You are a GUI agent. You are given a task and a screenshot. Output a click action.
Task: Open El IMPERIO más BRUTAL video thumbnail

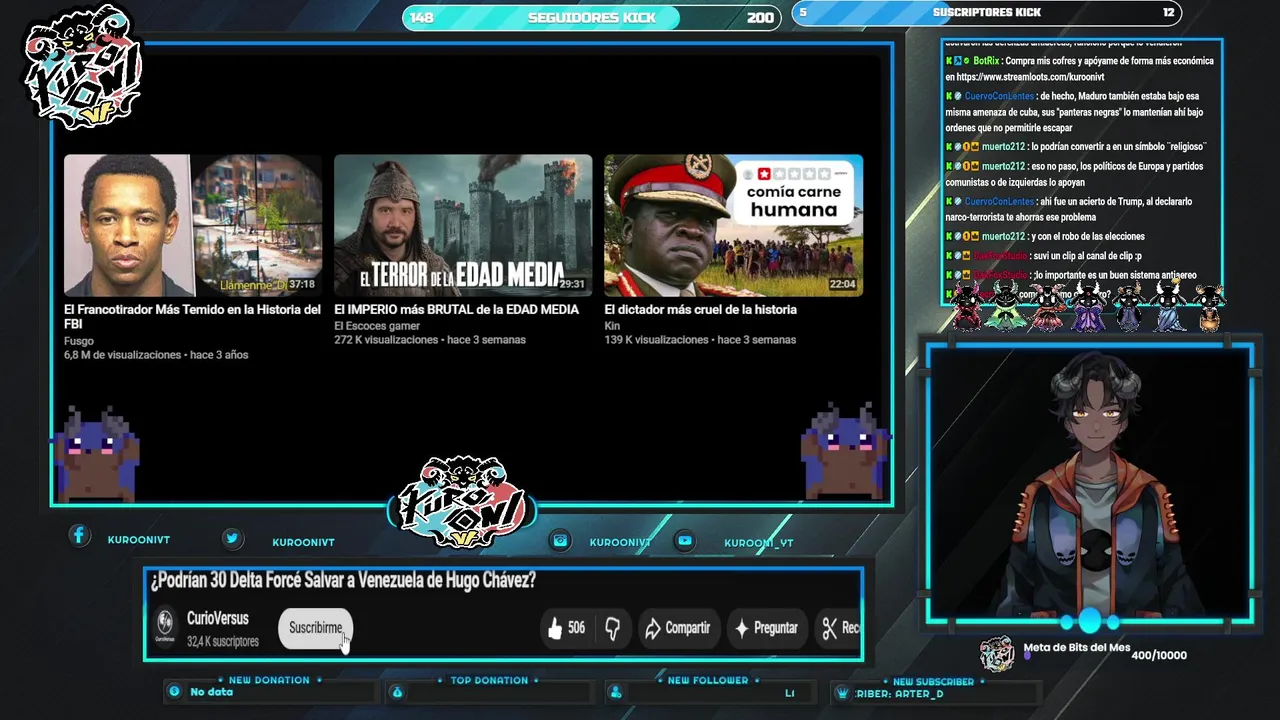coord(463,225)
